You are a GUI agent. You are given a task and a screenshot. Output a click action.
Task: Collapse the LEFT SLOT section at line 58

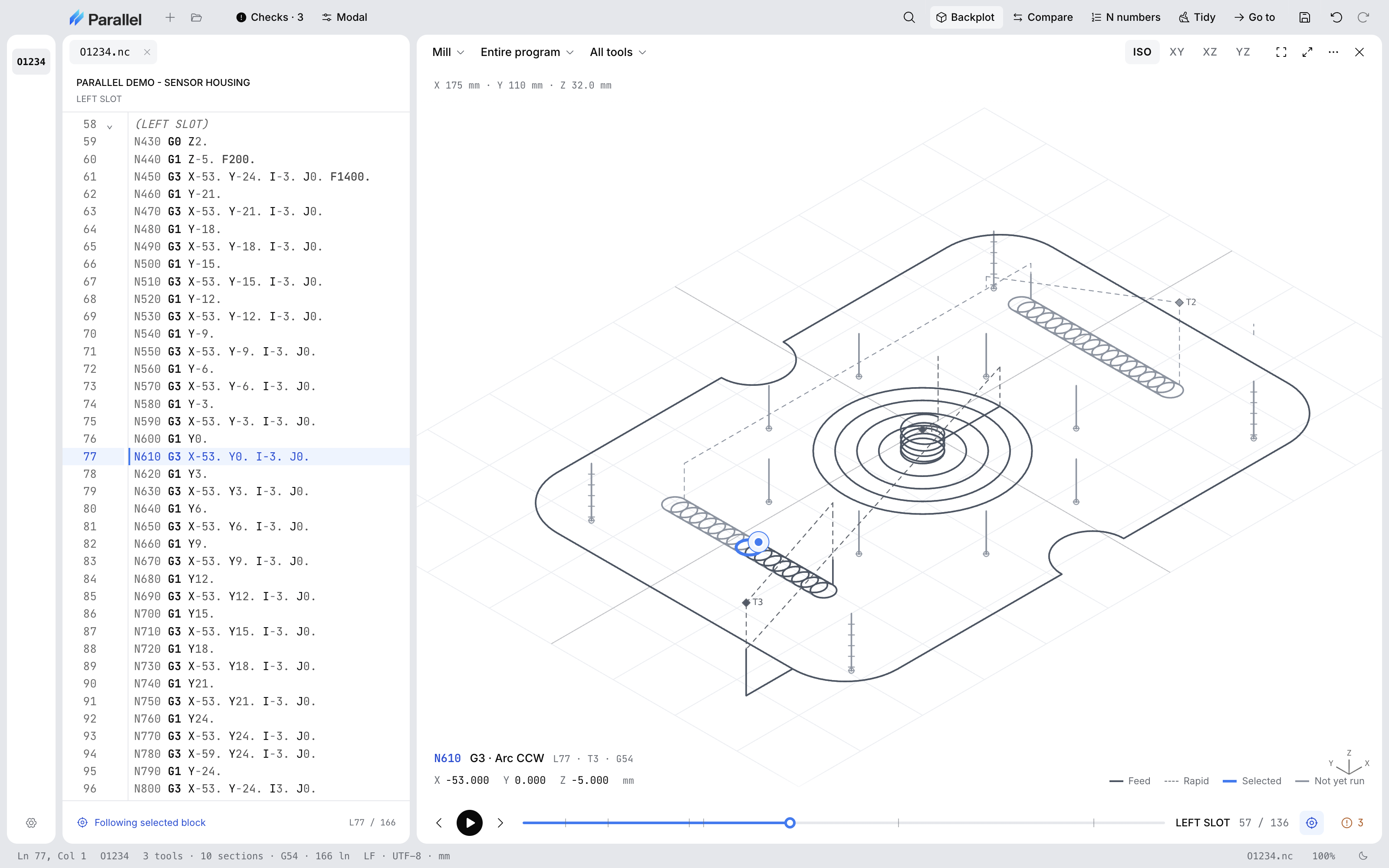(x=110, y=126)
